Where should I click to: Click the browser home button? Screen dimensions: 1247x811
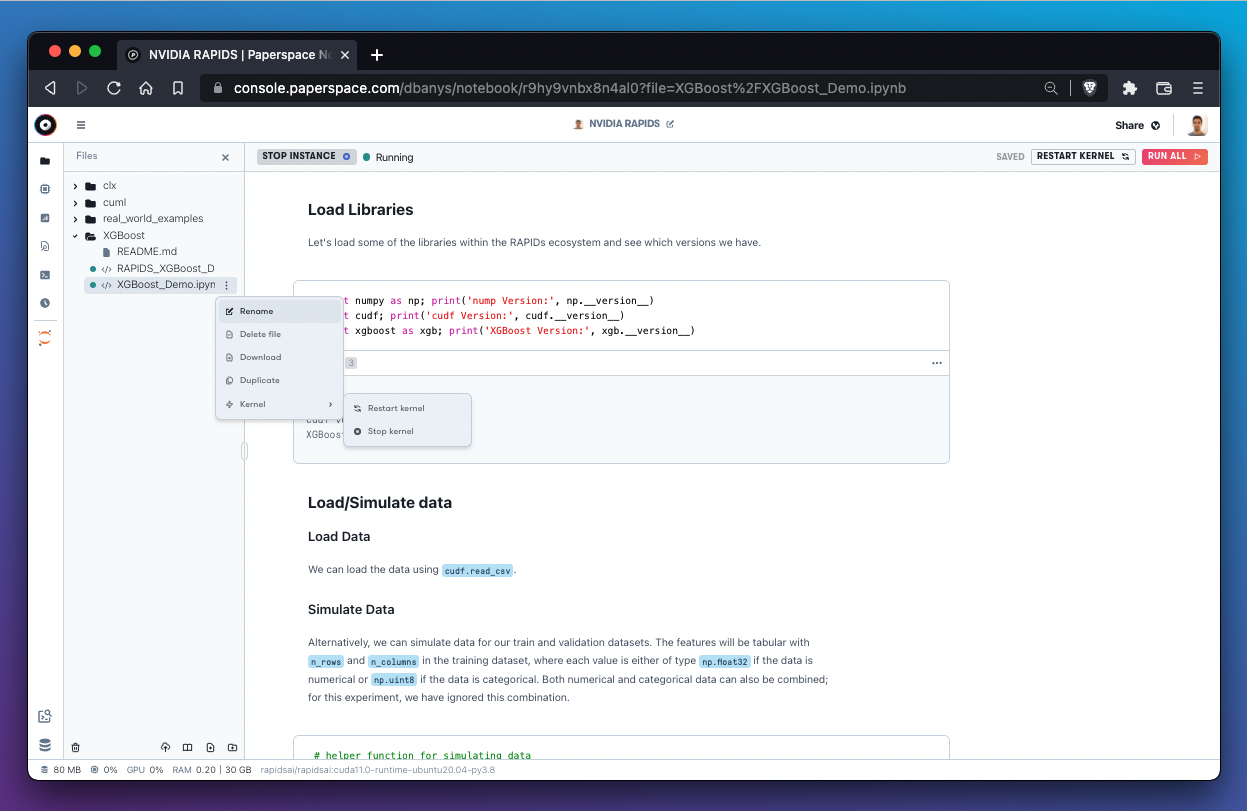point(146,88)
